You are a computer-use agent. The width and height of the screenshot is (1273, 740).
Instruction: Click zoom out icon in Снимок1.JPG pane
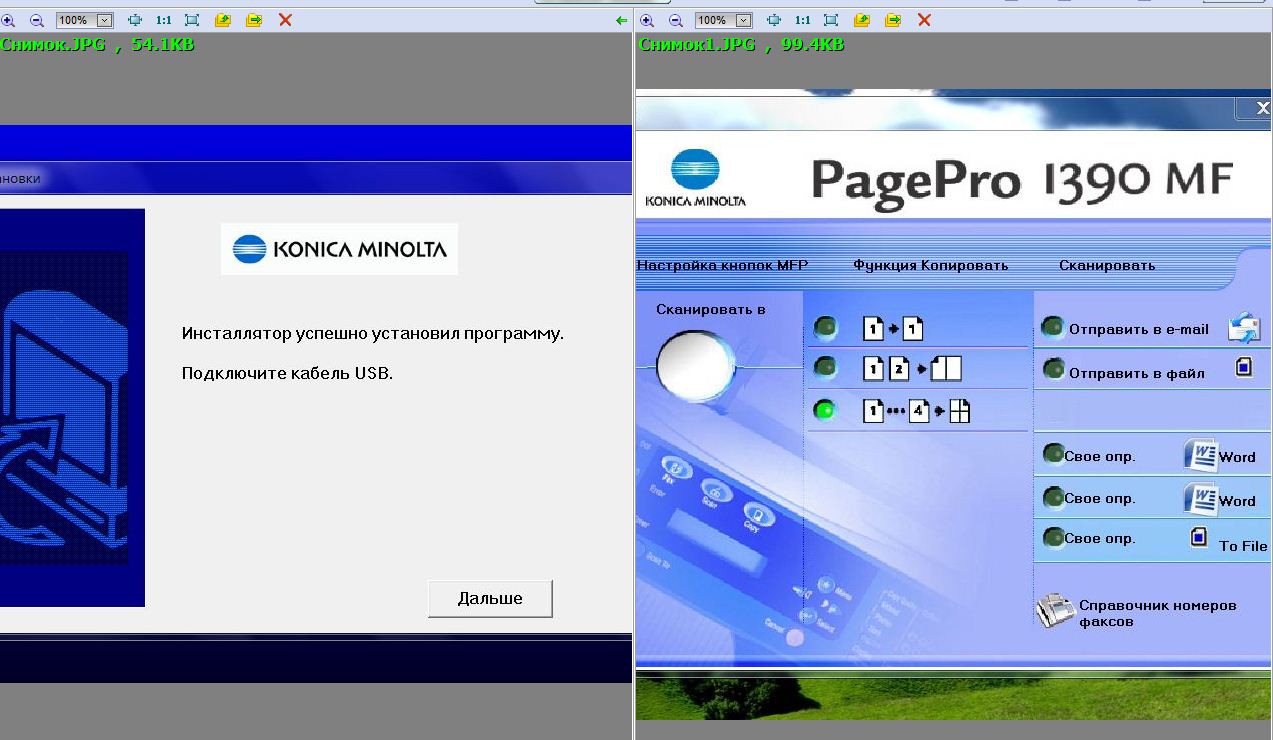coord(675,20)
